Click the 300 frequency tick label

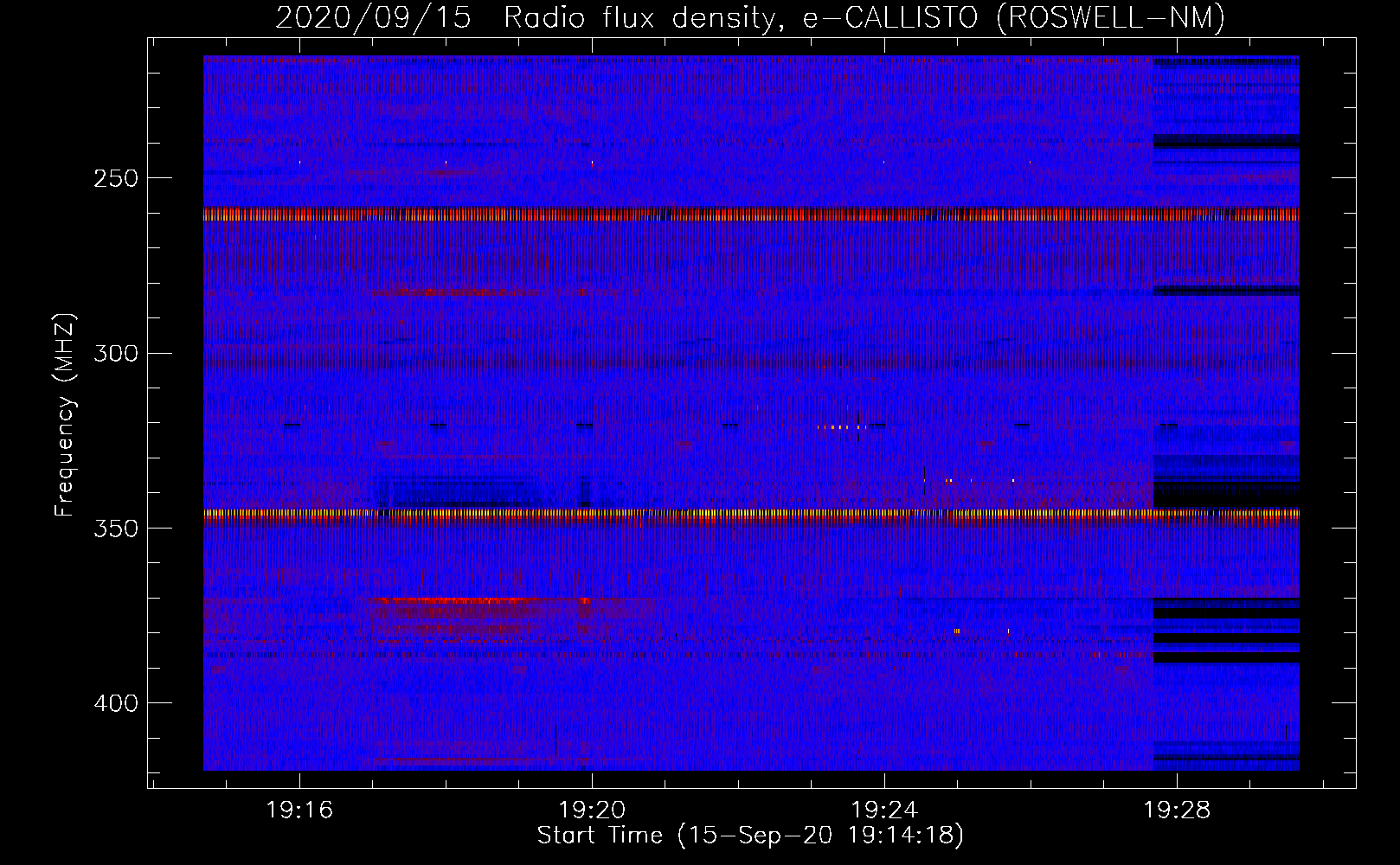point(116,353)
